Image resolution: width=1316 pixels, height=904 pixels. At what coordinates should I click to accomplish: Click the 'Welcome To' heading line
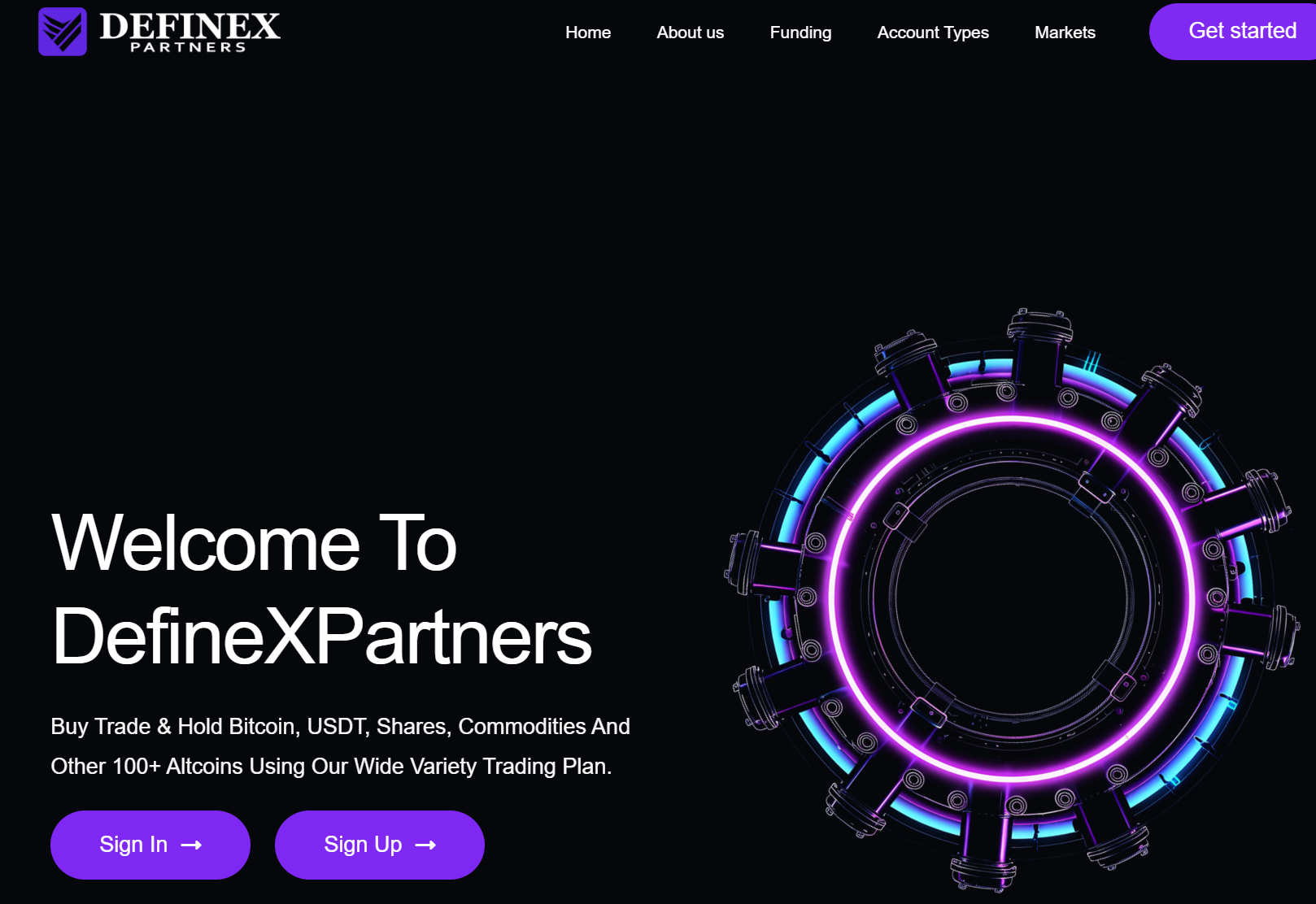click(255, 543)
